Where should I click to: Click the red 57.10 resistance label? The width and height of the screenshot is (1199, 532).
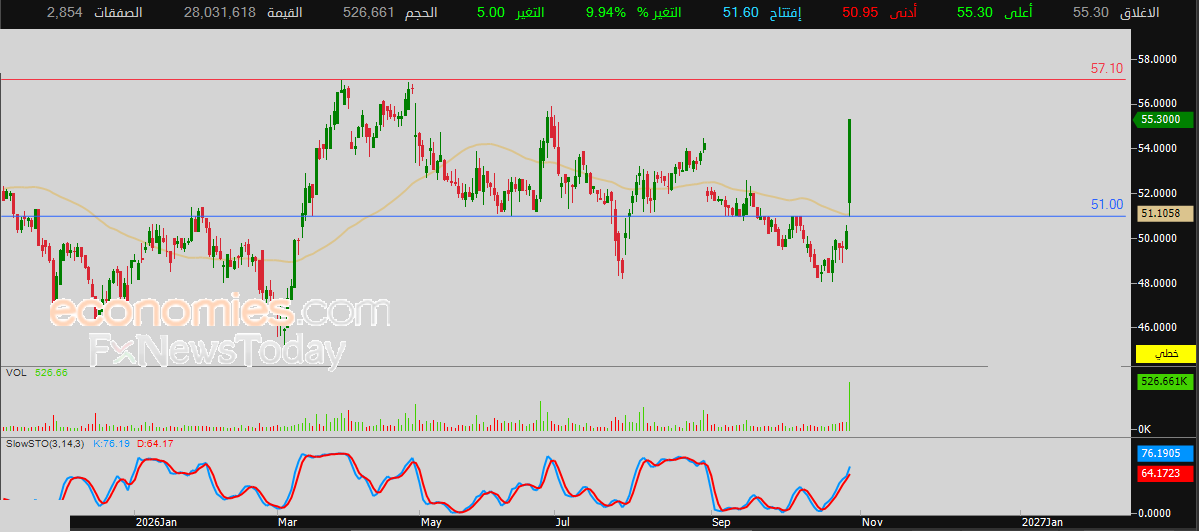tap(1106, 69)
